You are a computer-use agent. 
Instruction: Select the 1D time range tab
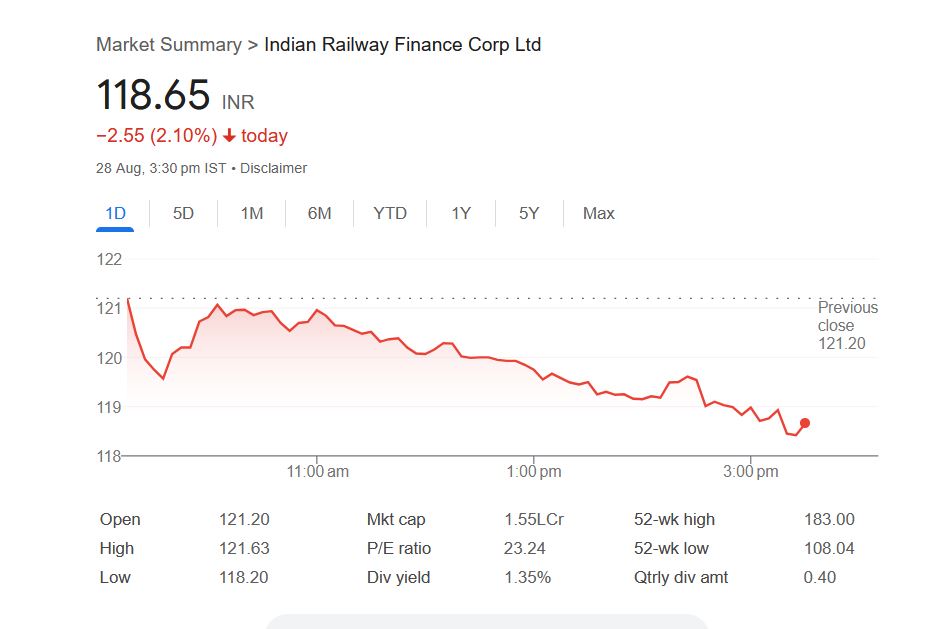click(x=115, y=213)
